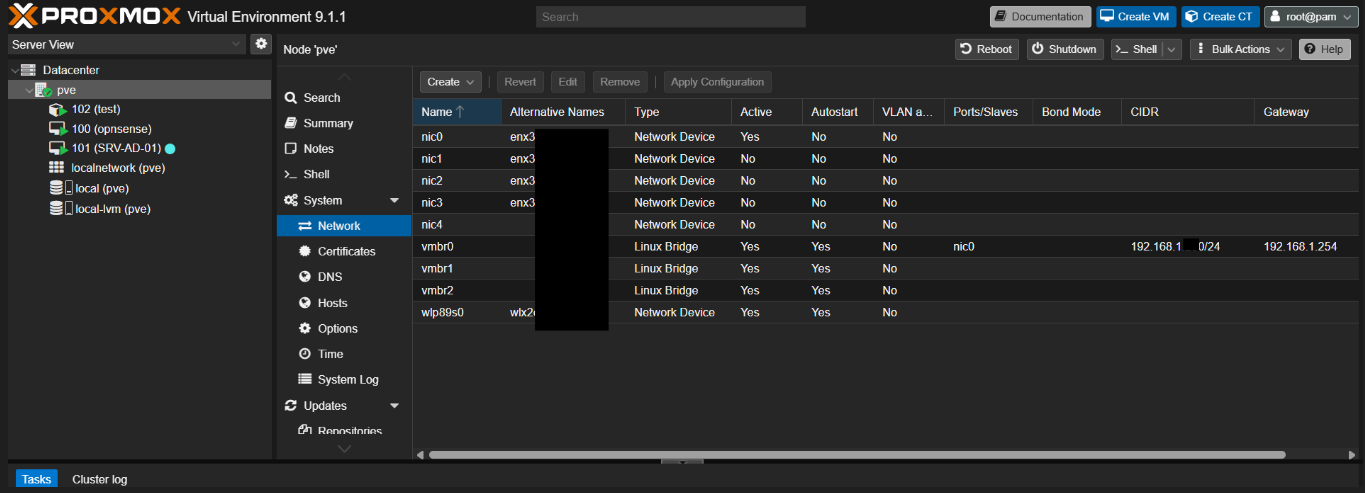
Task: Open the Time menu item
Action: click(x=343, y=354)
